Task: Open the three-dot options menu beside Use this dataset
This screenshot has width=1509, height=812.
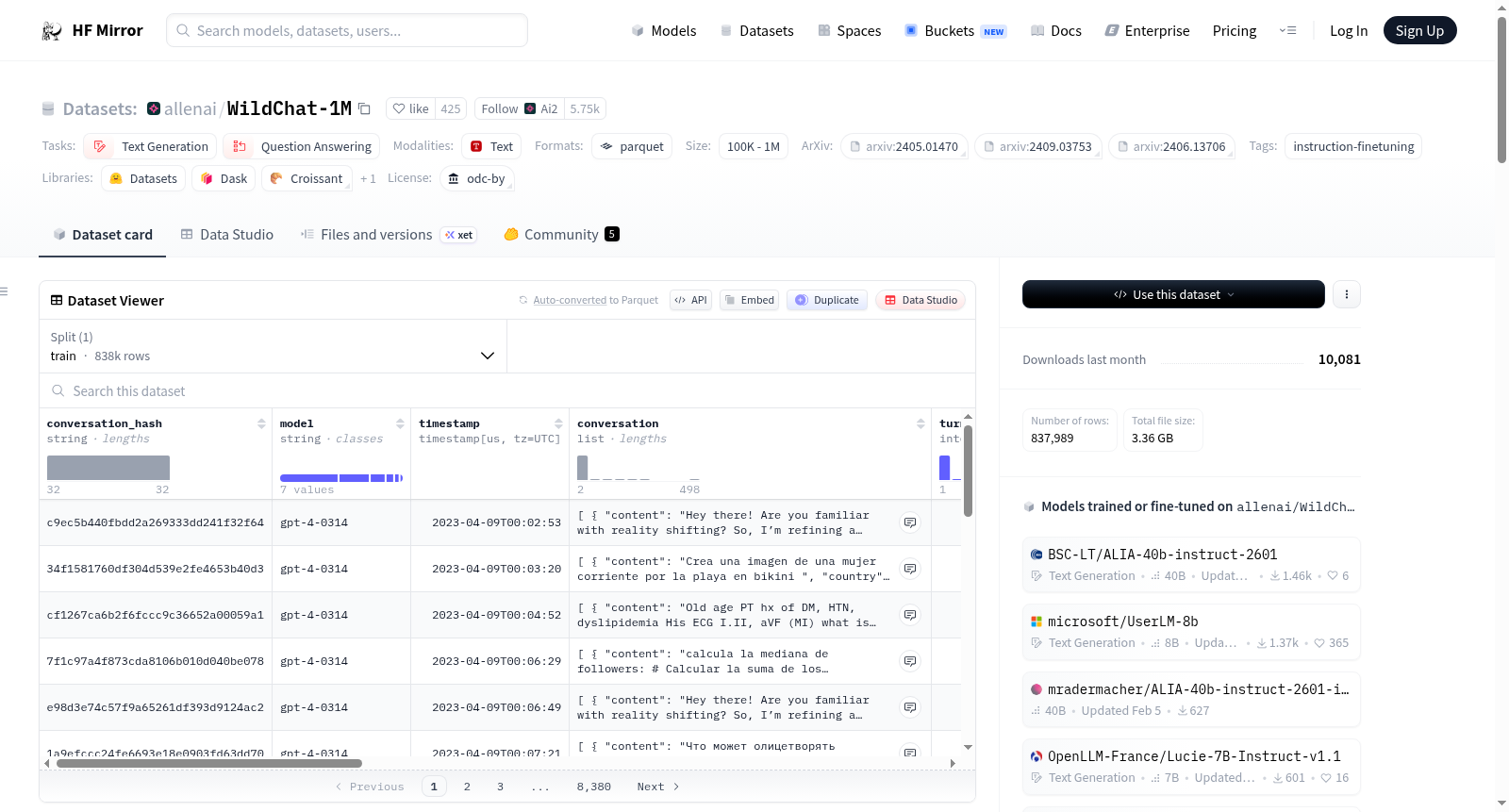Action: 1346,294
